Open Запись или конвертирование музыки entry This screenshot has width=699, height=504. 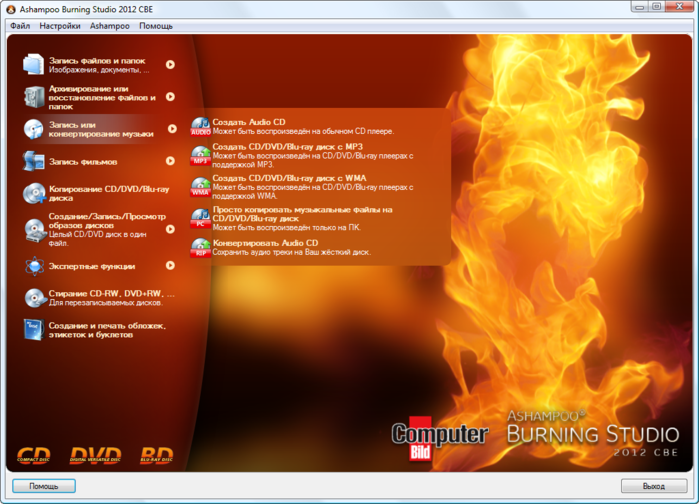click(x=99, y=129)
